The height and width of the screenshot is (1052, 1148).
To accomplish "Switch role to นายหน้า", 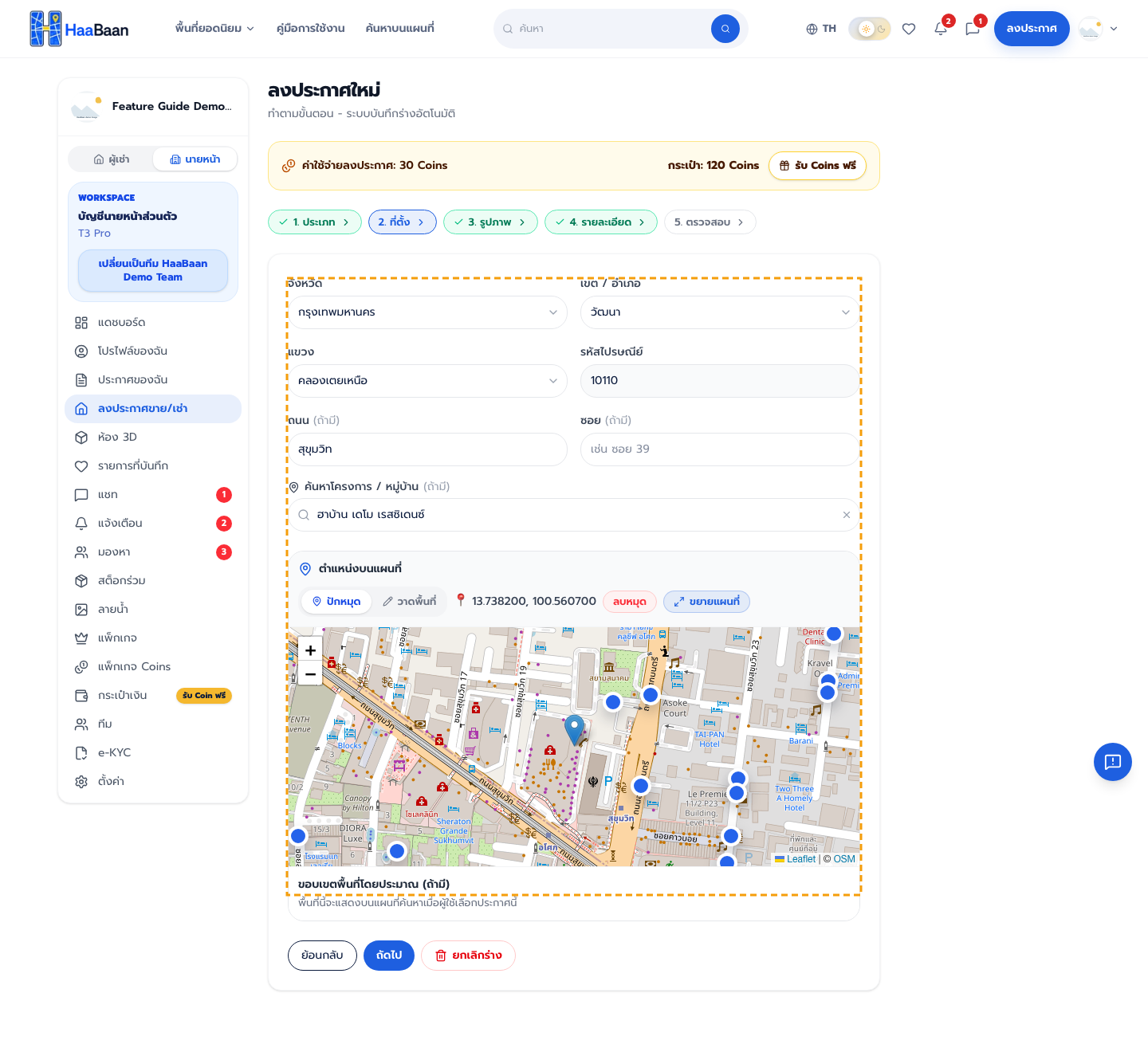I will [x=195, y=159].
